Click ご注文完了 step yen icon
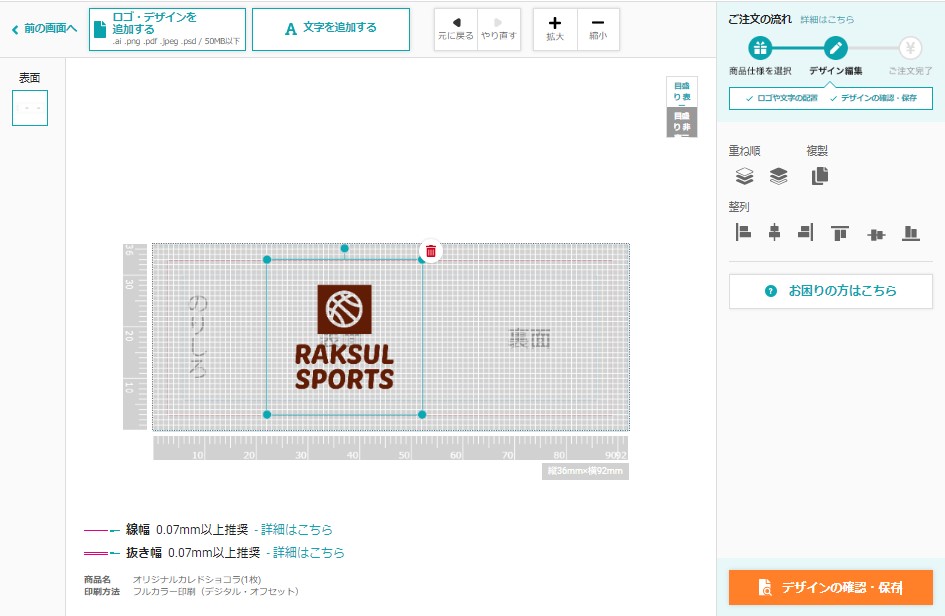This screenshot has height=616, width=945. [910, 48]
